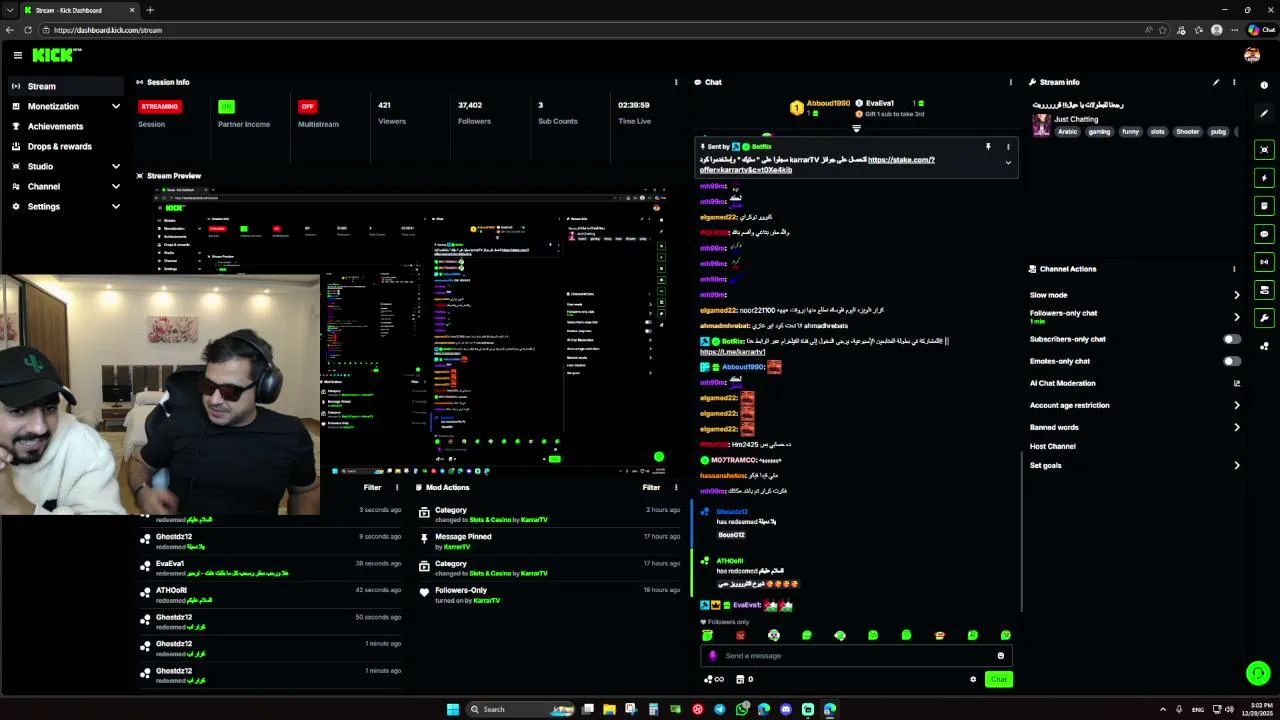The height and width of the screenshot is (720, 1280).
Task: Click the note page icon in right rail
Action: [1264, 206]
